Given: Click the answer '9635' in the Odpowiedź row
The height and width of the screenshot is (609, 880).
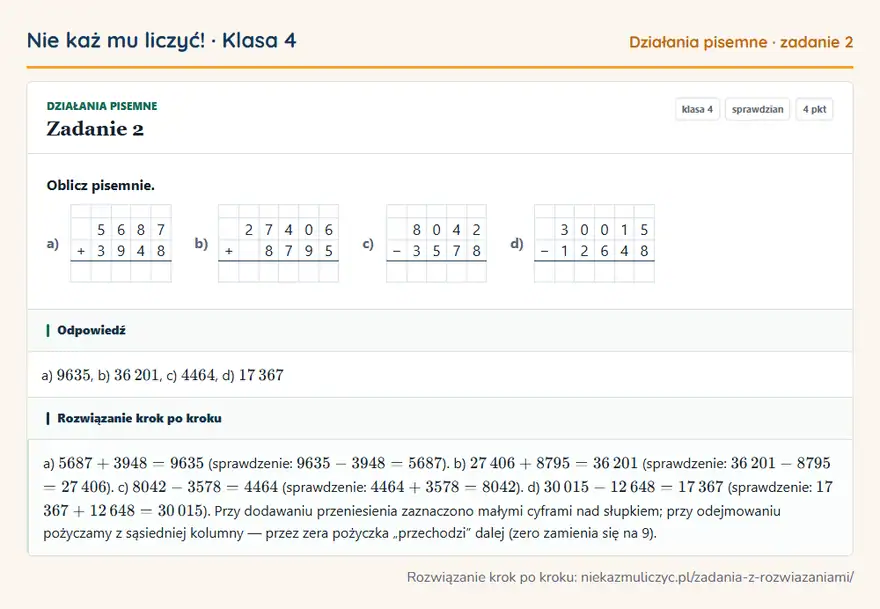Looking at the screenshot, I should (x=74, y=375).
